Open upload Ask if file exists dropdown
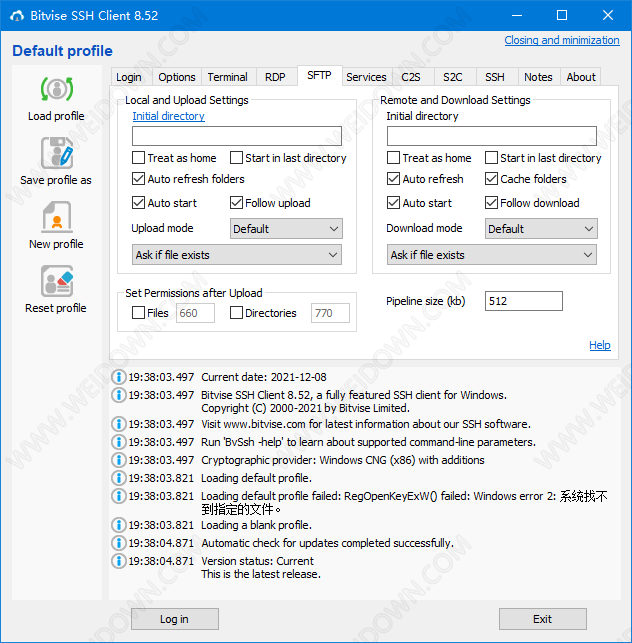The height and width of the screenshot is (643, 632). 237,255
